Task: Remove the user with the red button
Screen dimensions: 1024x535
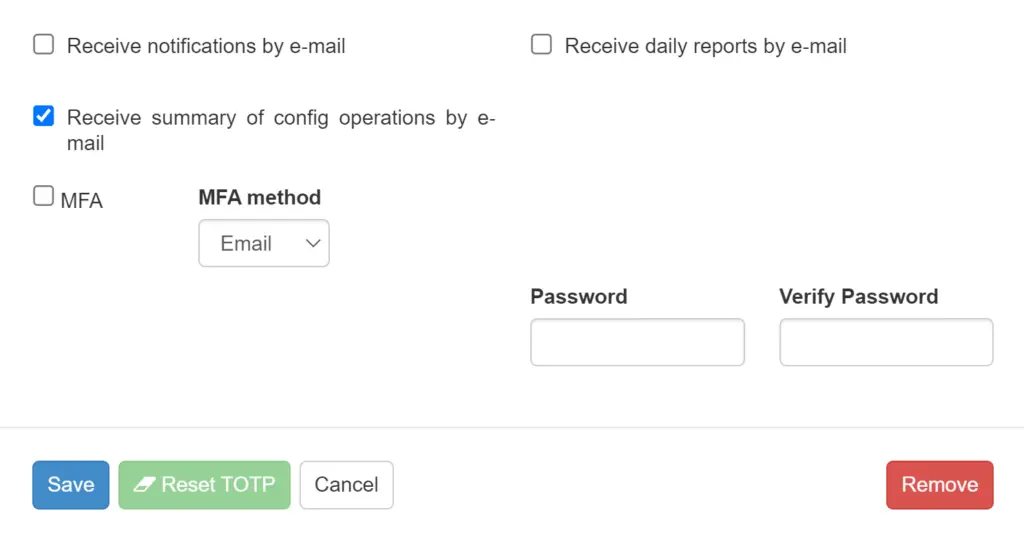Action: pos(940,485)
